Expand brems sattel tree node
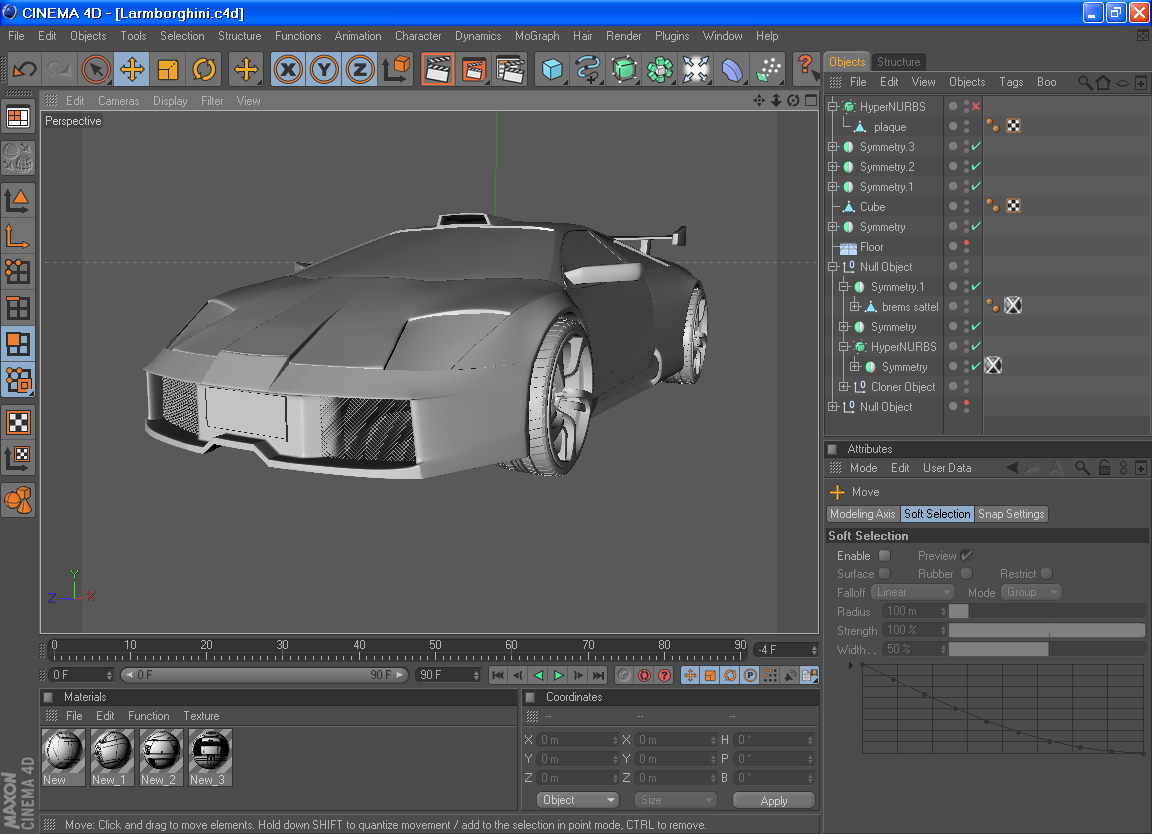 (x=855, y=306)
